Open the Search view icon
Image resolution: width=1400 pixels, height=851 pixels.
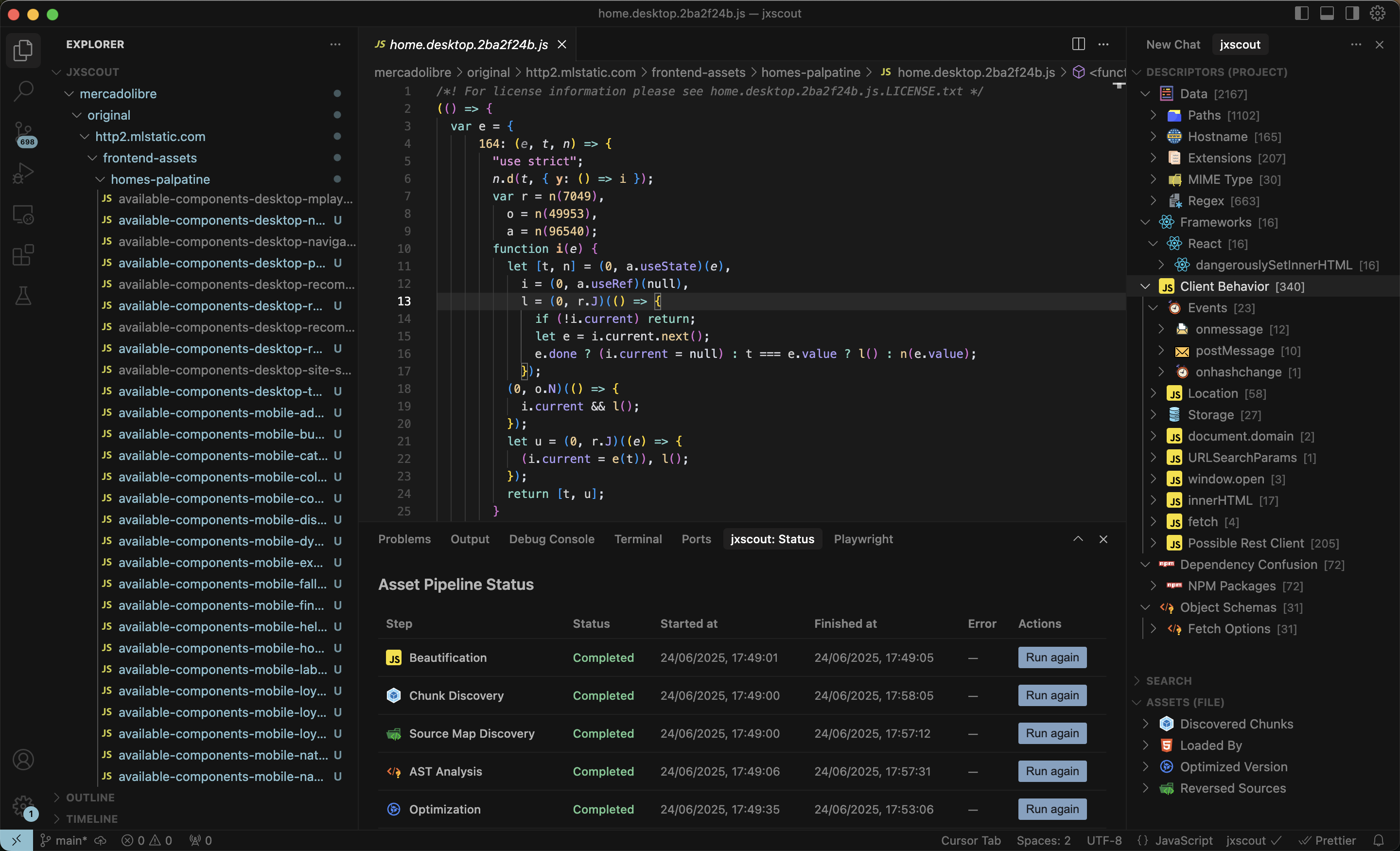point(23,91)
